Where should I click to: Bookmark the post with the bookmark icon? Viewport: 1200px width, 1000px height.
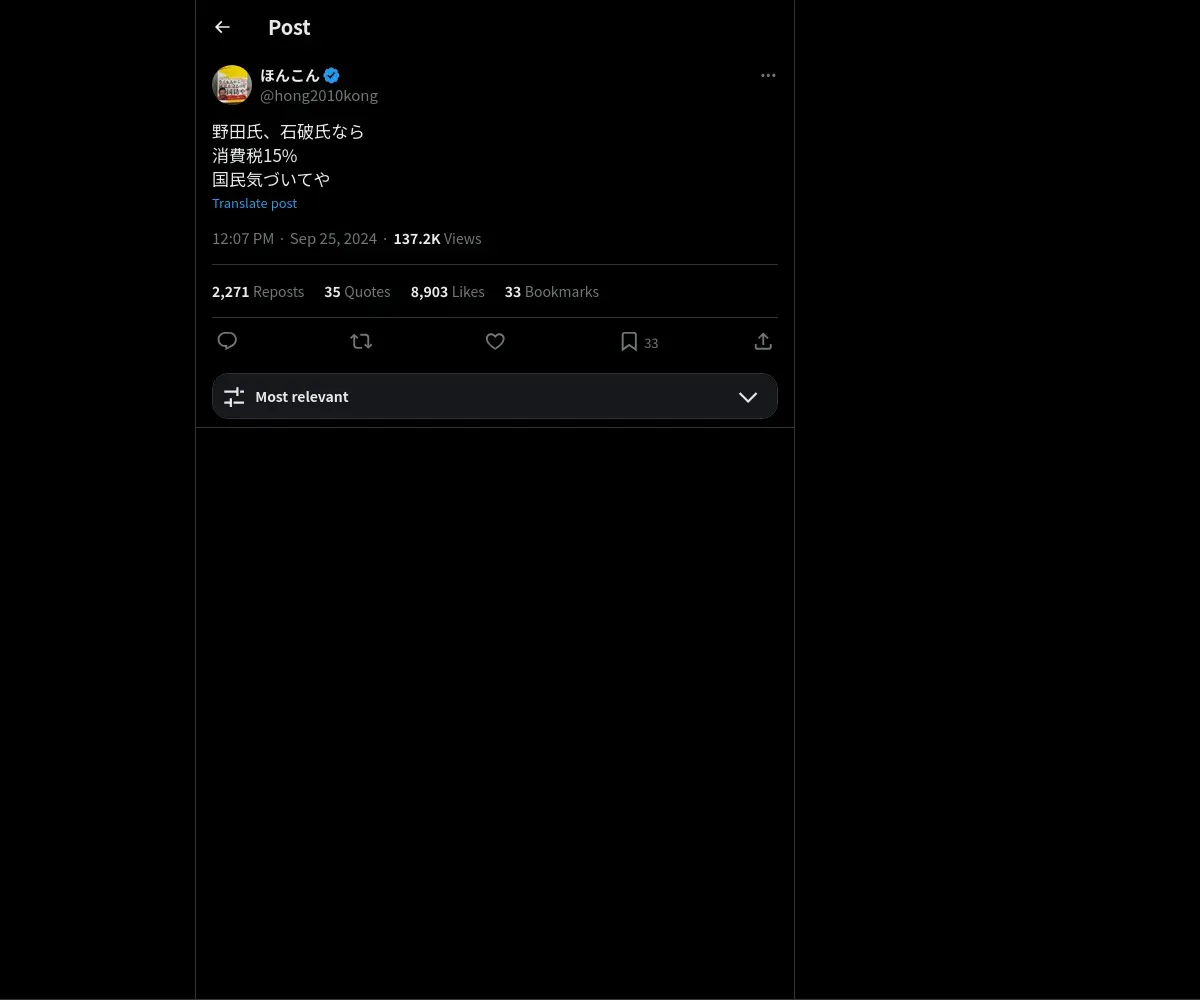coord(629,341)
